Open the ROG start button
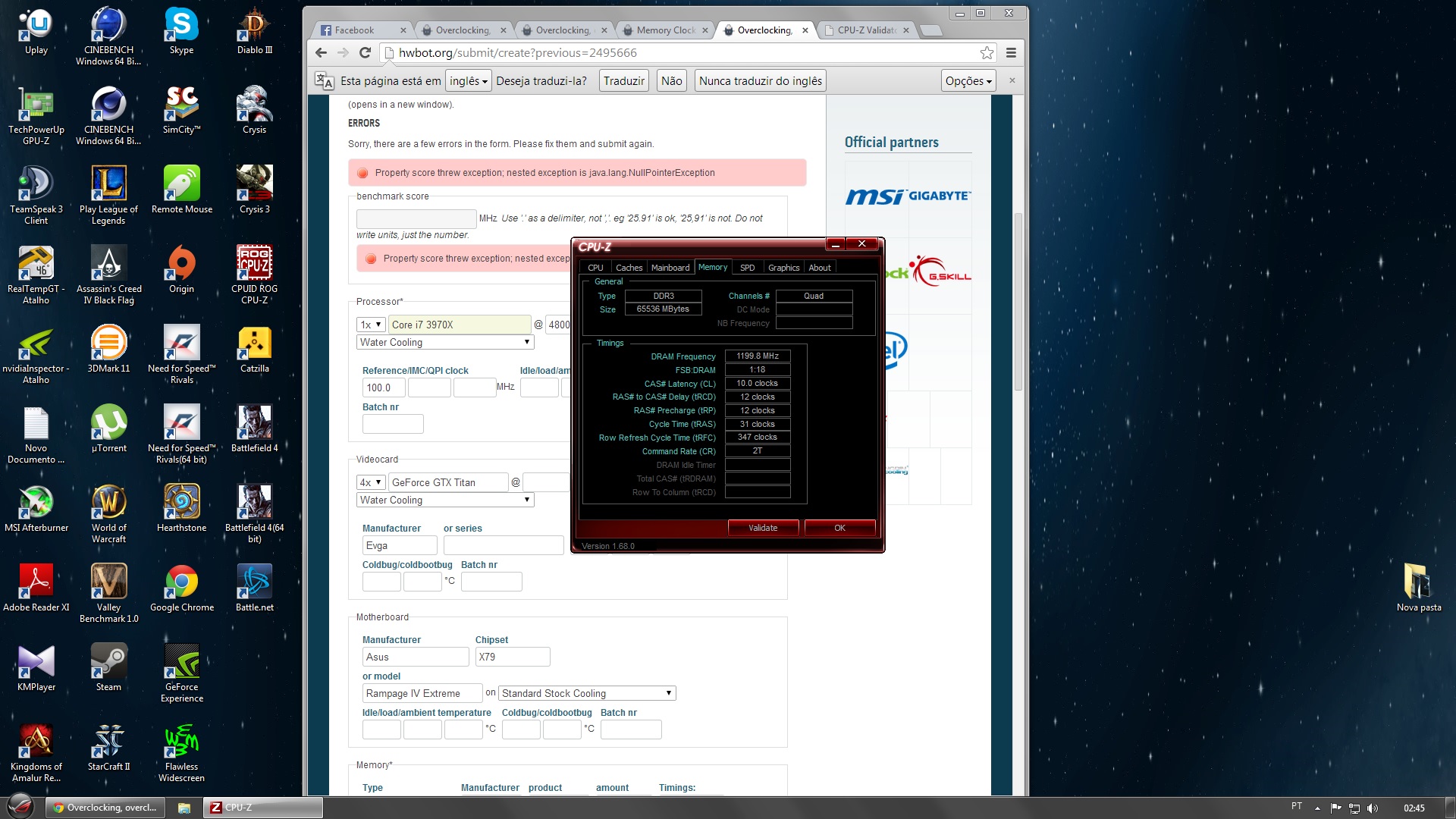The width and height of the screenshot is (1456, 819). tap(20, 807)
